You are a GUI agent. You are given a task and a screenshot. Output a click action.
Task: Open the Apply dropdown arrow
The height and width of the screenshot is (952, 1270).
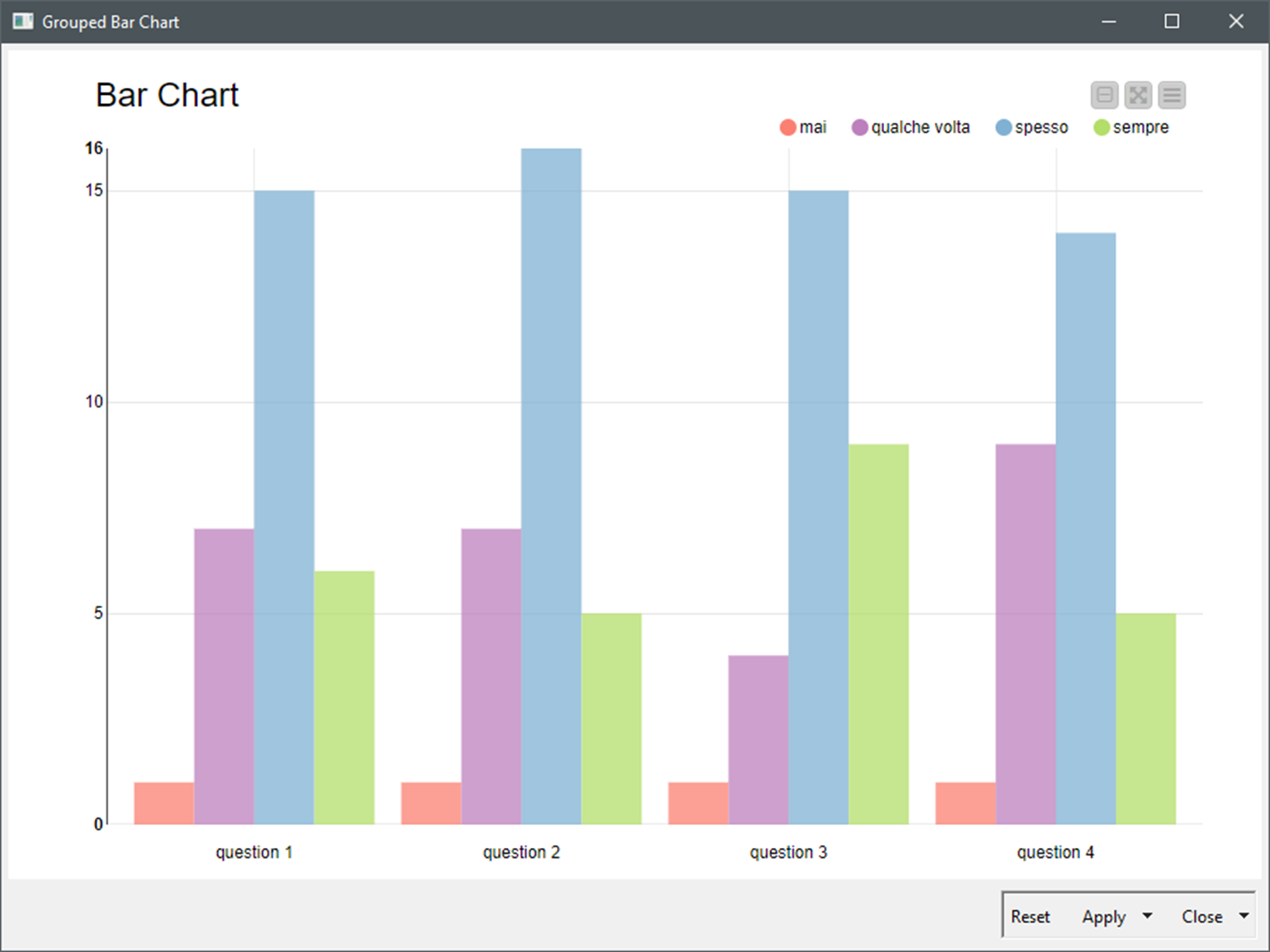pyautogui.click(x=1147, y=916)
